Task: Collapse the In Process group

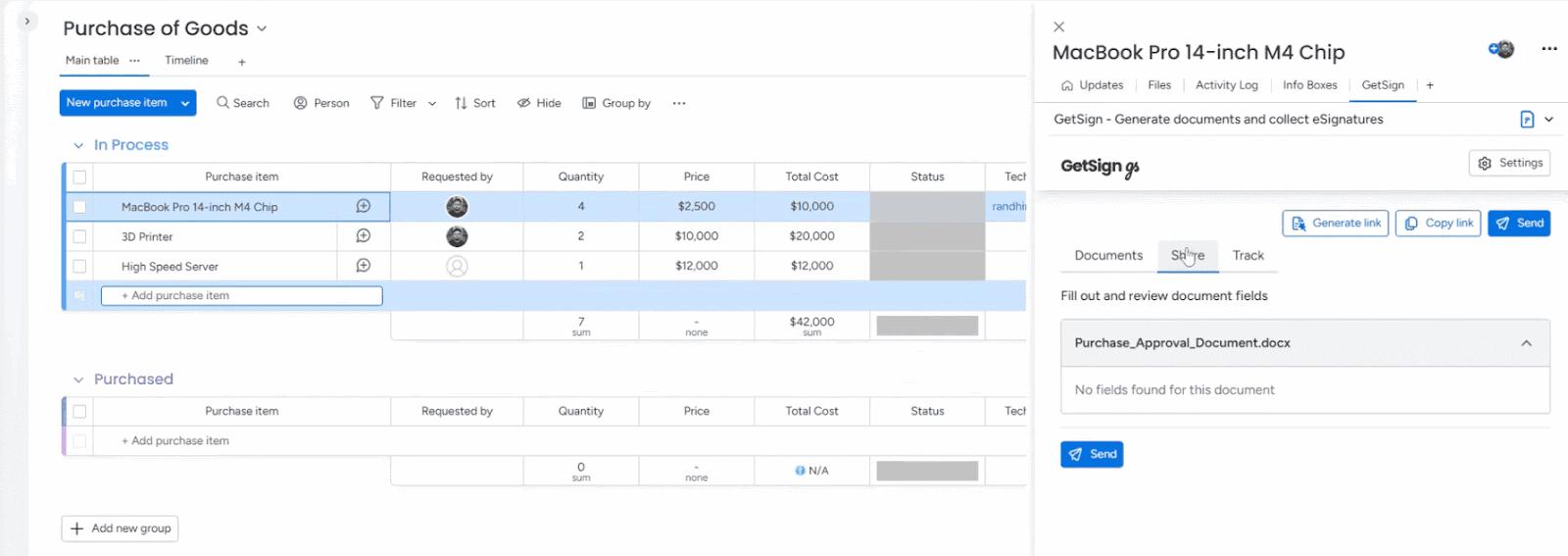Action: coord(78,145)
